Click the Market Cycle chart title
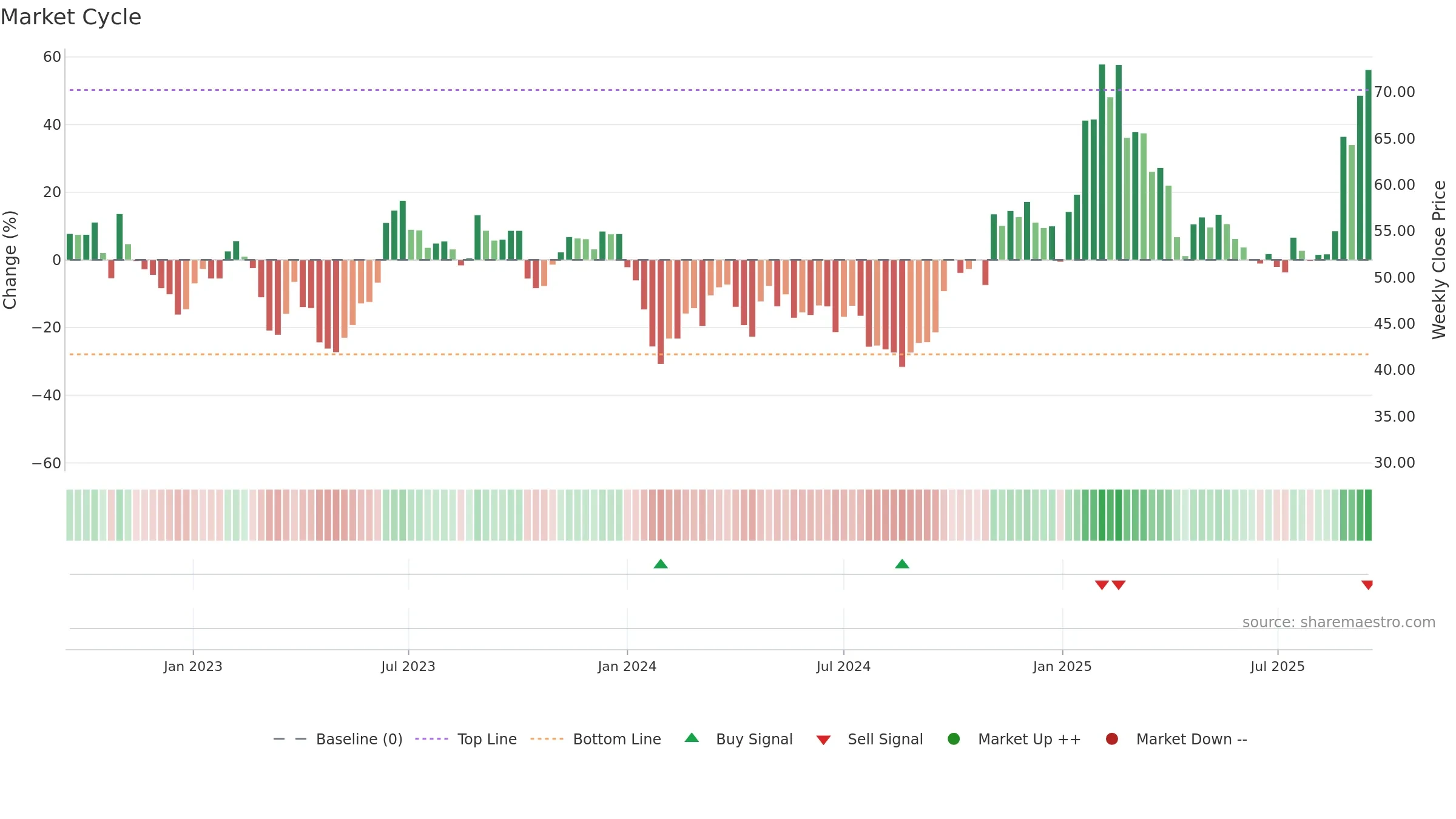The width and height of the screenshot is (1456, 819). click(71, 17)
